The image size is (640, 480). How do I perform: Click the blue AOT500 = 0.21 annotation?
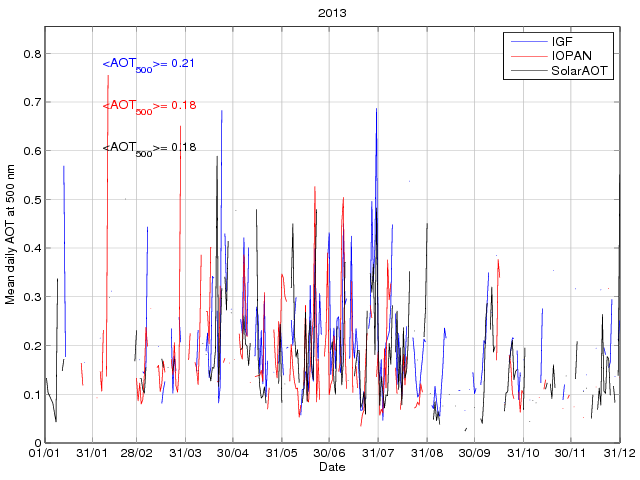click(148, 65)
